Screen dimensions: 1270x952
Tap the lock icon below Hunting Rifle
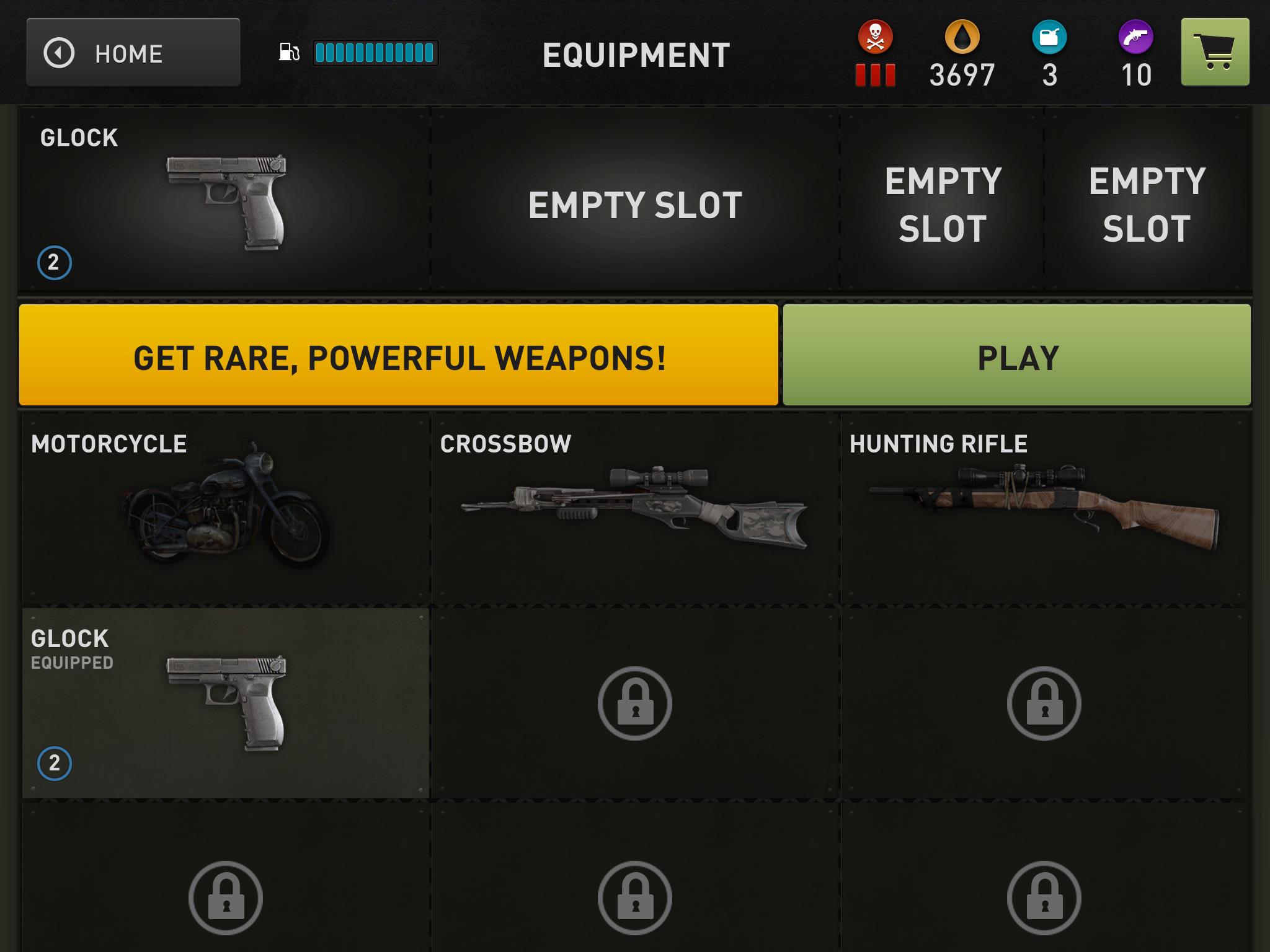[1044, 703]
